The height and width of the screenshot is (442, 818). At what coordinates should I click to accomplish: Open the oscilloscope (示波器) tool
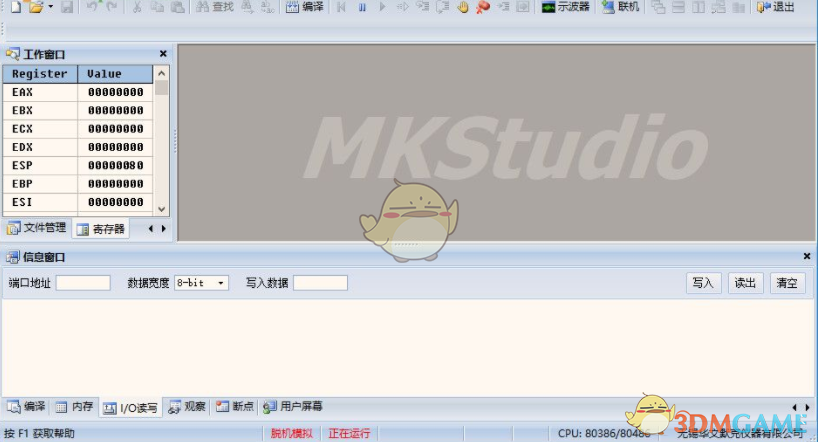pos(566,7)
